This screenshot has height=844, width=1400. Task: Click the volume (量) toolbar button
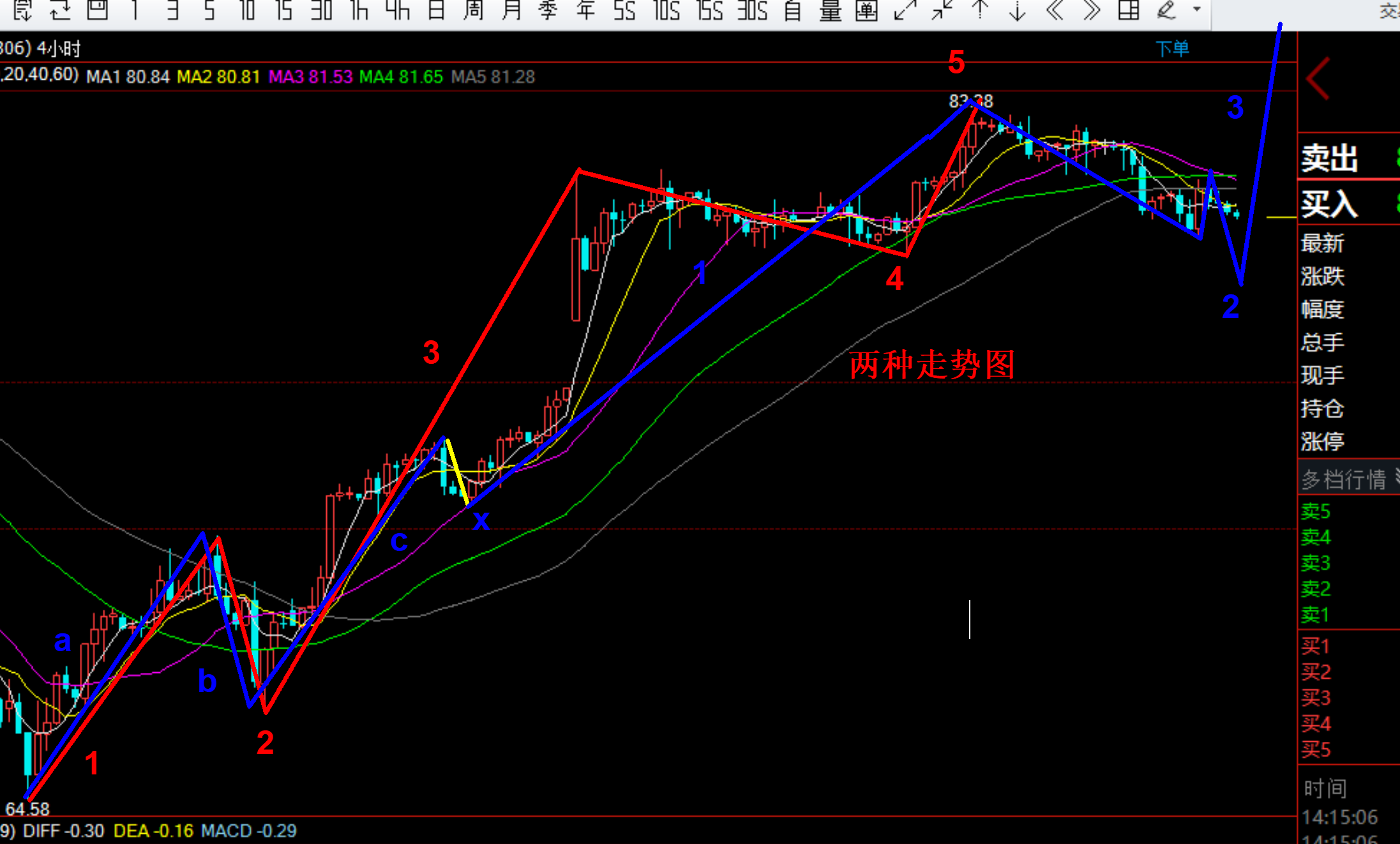point(830,10)
